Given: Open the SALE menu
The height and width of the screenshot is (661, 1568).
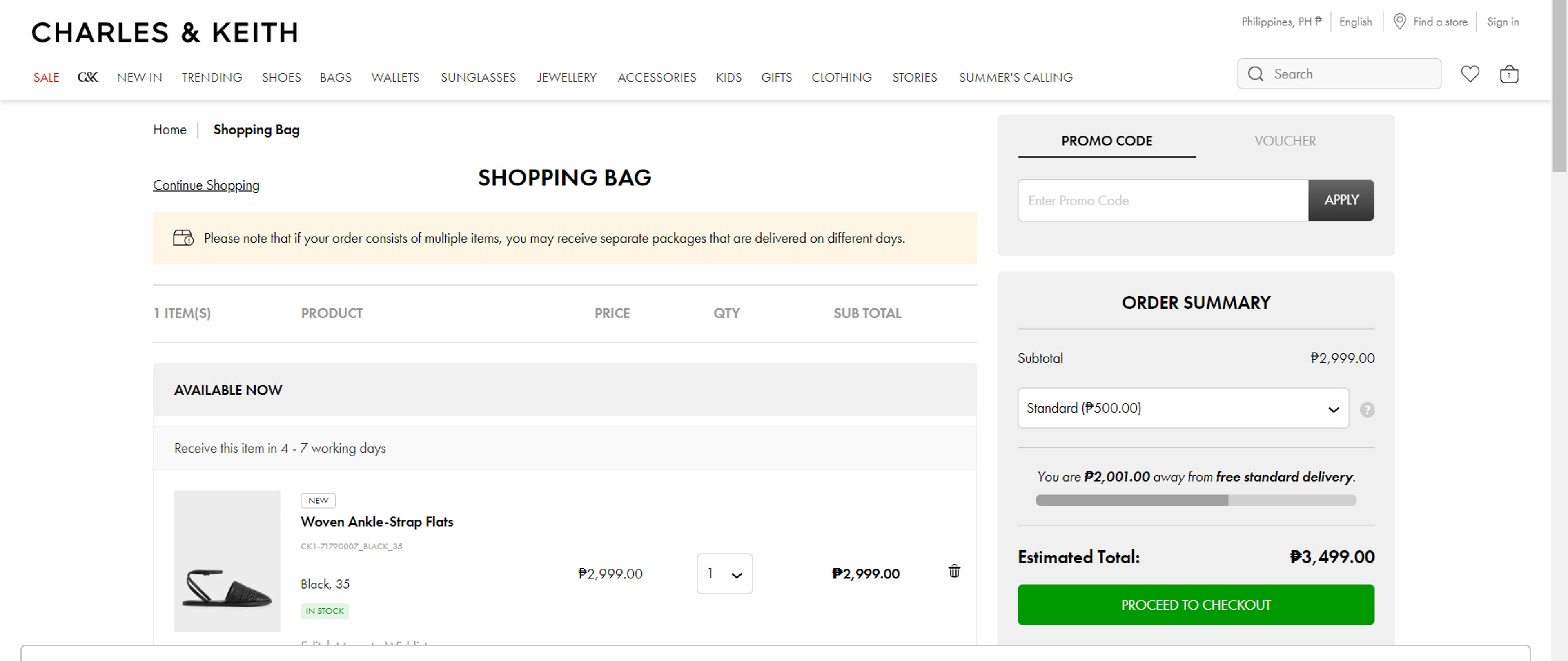Looking at the screenshot, I should 46,77.
